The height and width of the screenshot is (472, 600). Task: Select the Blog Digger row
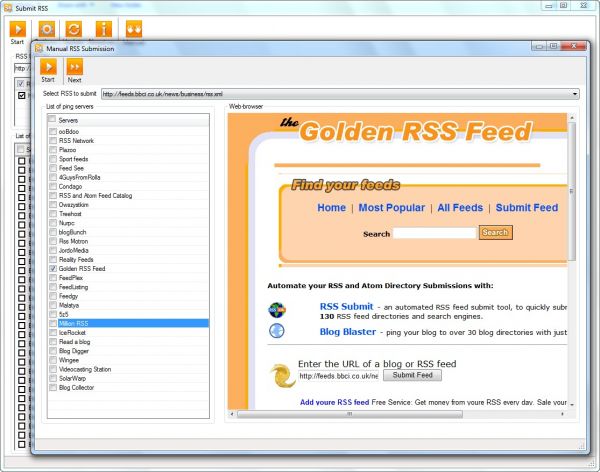click(129, 351)
